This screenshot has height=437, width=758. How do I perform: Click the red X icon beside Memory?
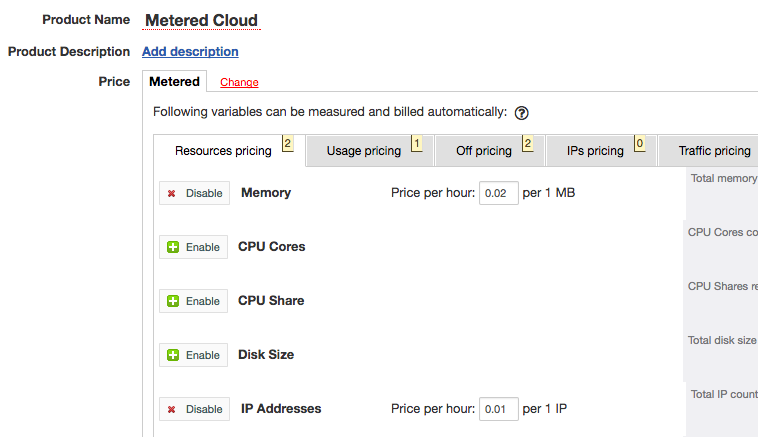click(172, 194)
